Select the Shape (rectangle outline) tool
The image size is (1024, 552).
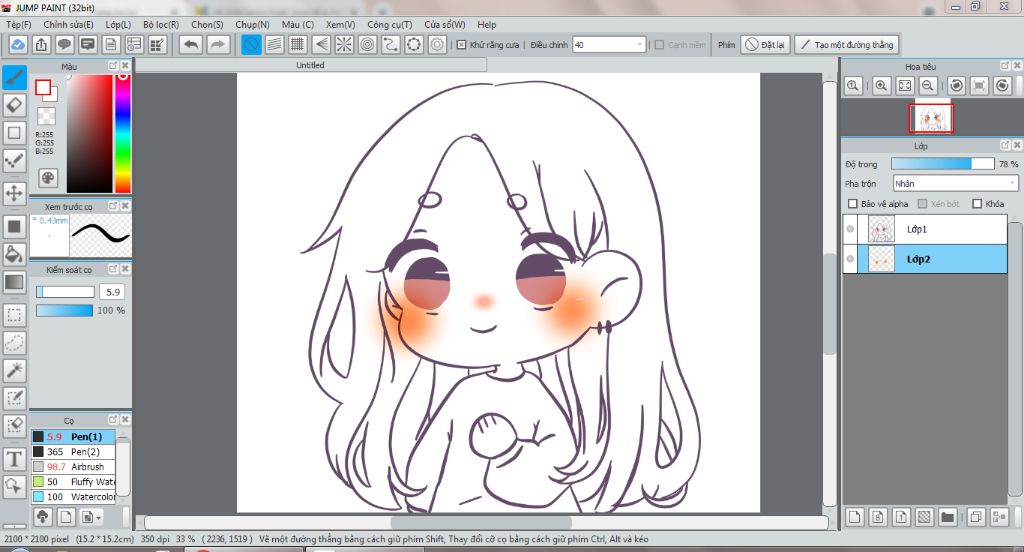point(14,133)
